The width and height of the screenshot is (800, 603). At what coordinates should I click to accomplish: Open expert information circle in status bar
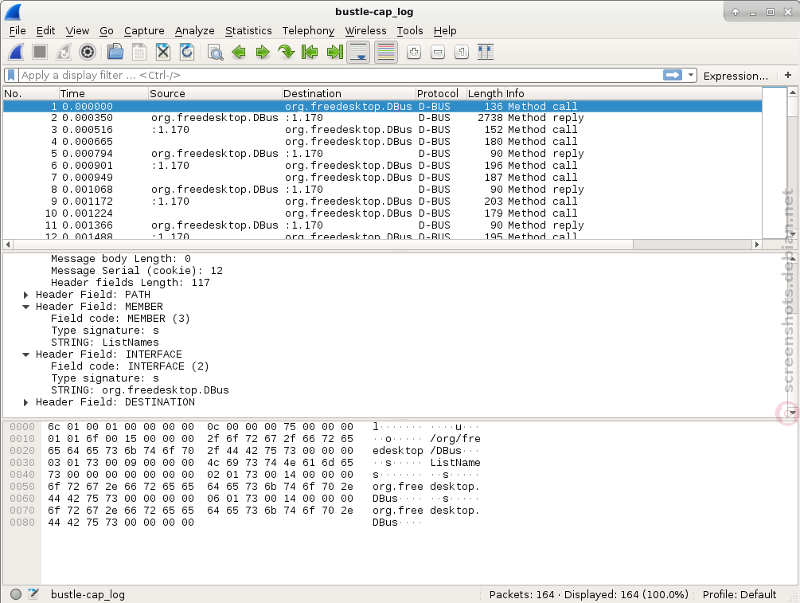tap(16, 594)
